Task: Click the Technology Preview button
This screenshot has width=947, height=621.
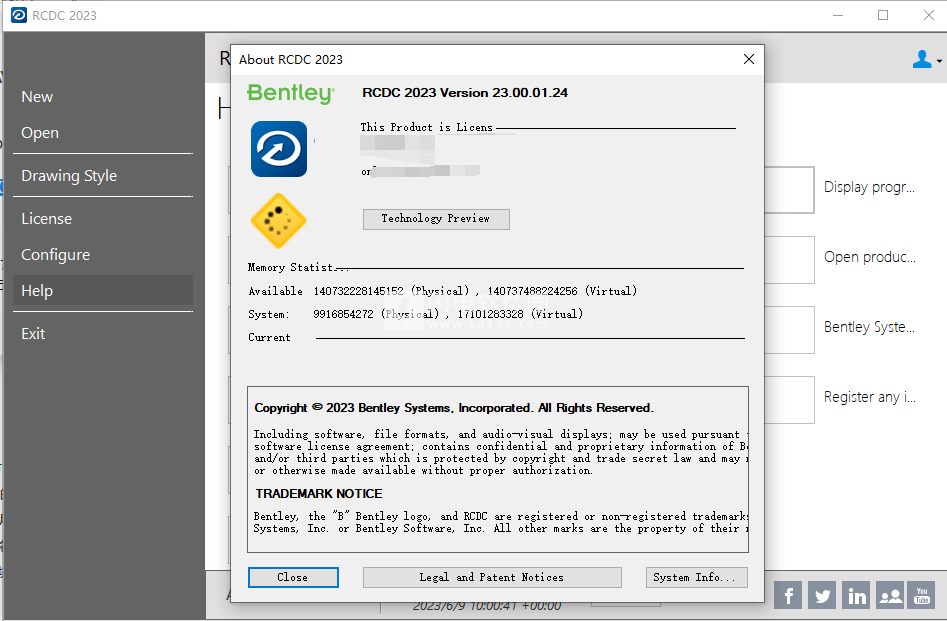Action: point(436,219)
